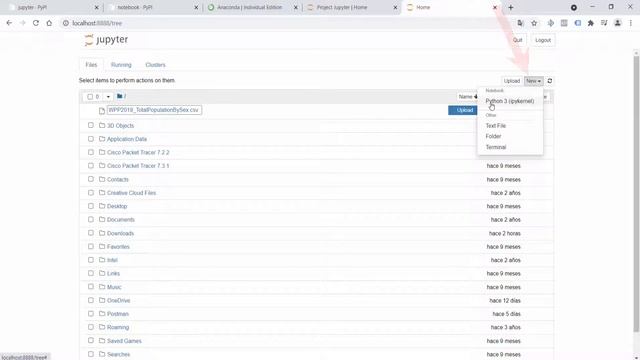Screen dimensions: 640x360
Task: Bookmark this page with the star icon
Action: pyautogui.click(x=534, y=23)
